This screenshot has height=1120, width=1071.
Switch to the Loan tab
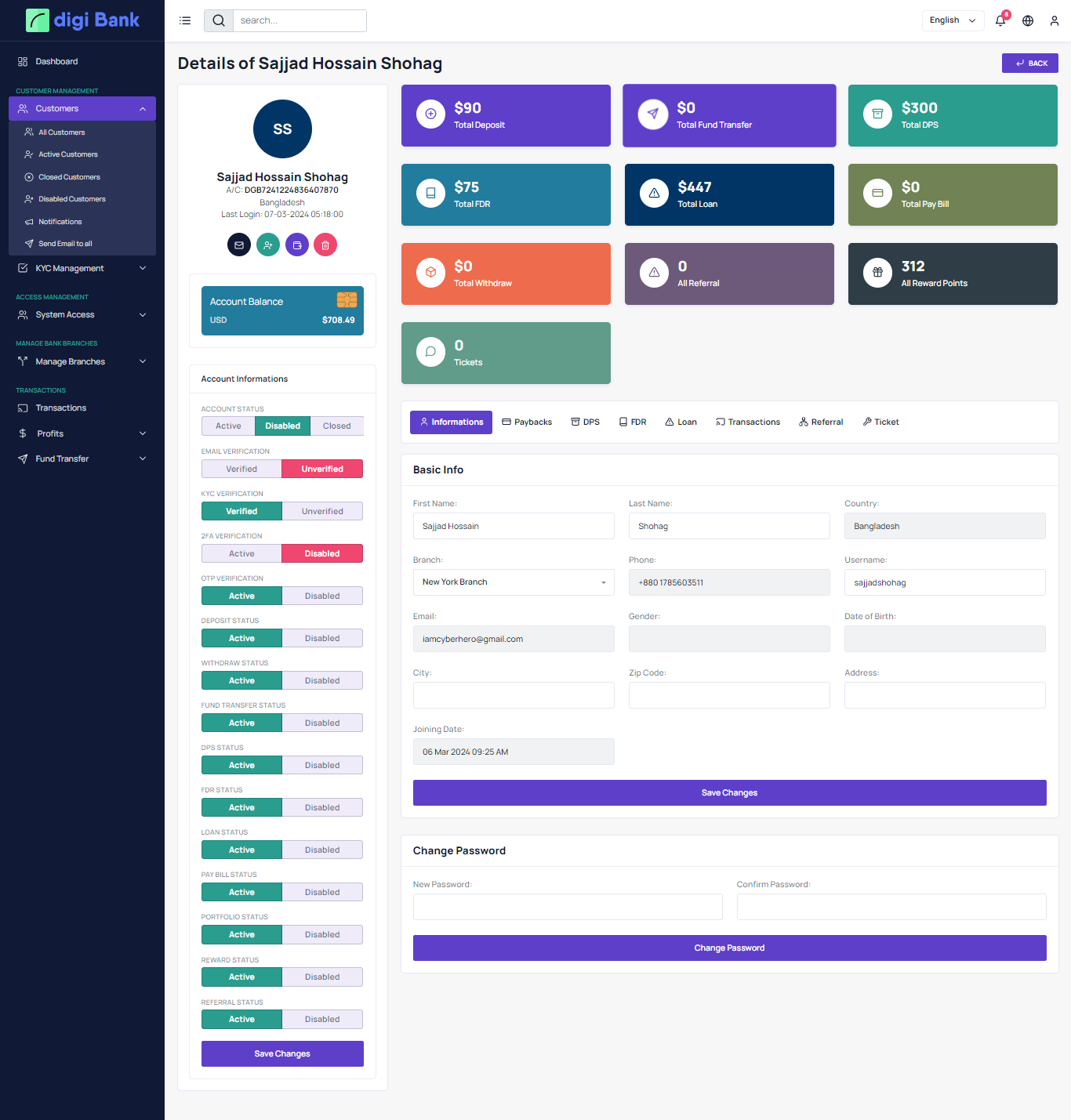681,422
